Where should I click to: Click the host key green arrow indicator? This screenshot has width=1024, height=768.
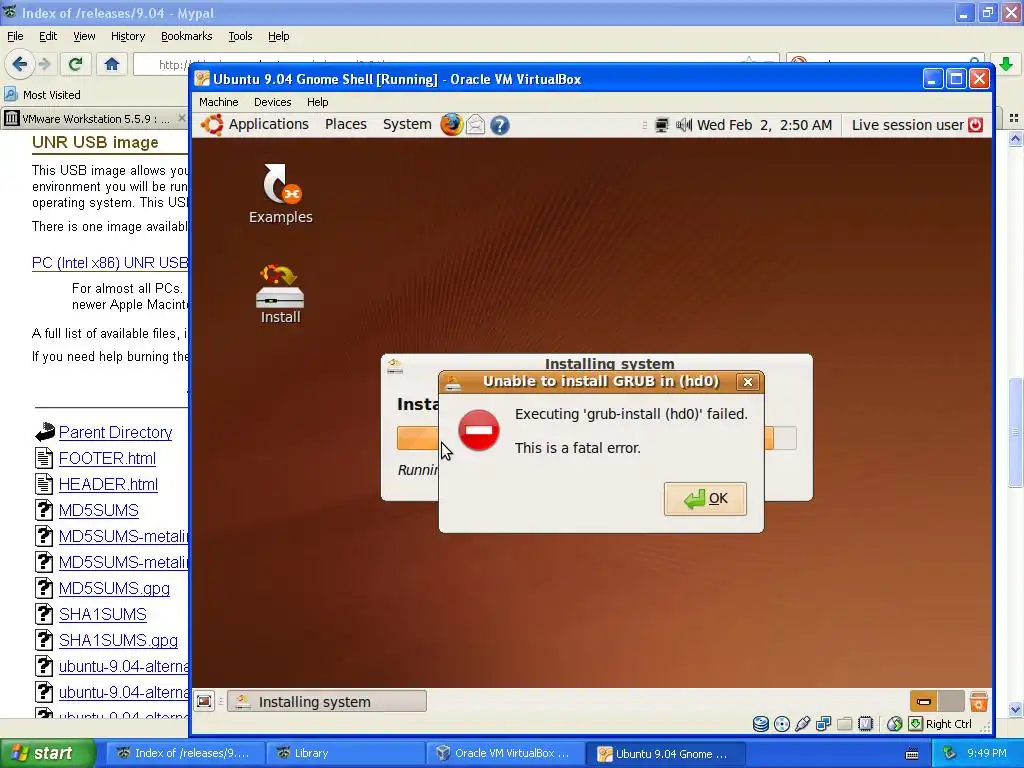(916, 724)
